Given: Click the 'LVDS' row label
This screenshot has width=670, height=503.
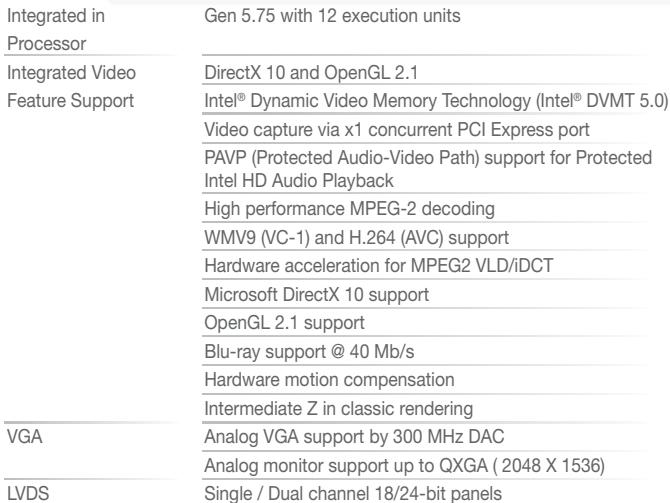Looking at the screenshot, I should click(28, 494).
